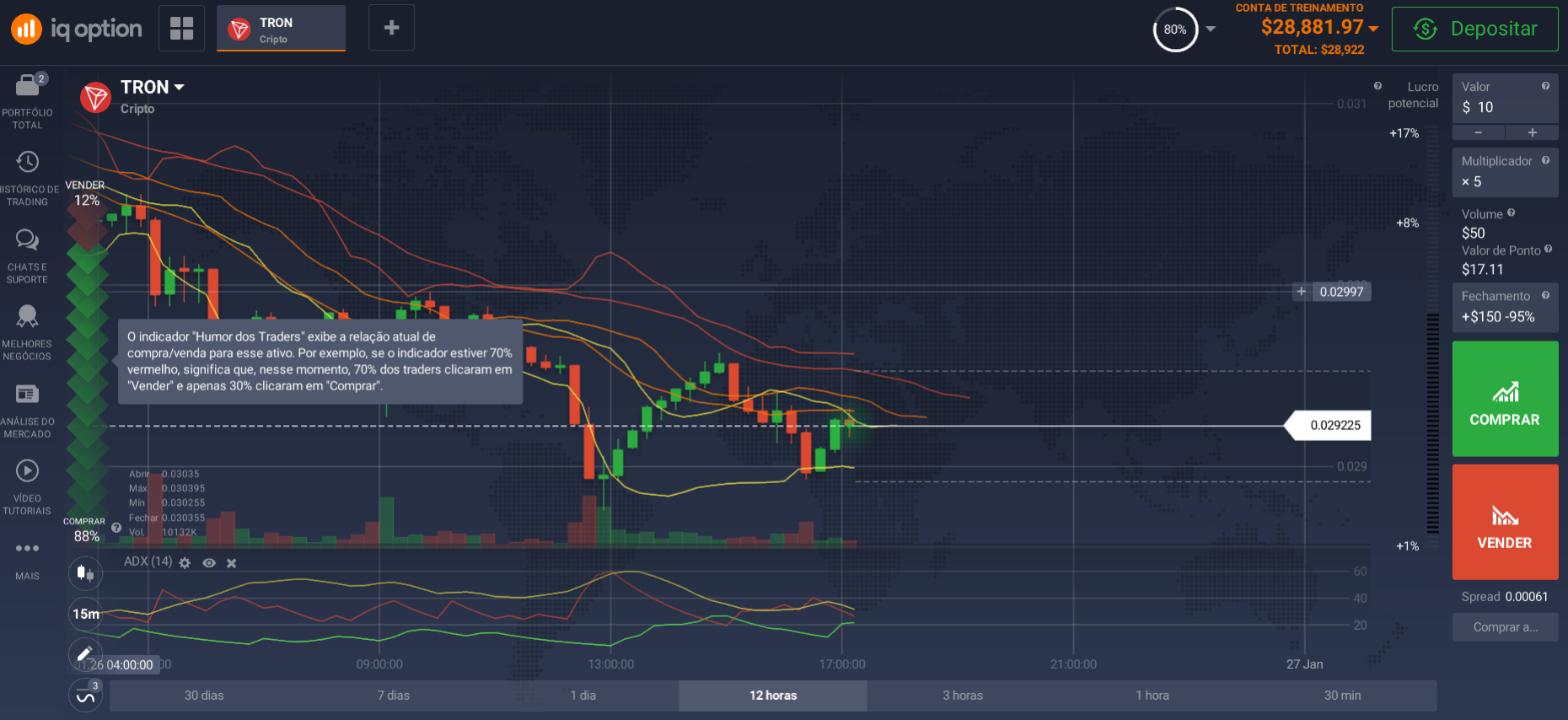Screen dimensions: 1568x720
Task: Click Valor de Ponto help icon
Action: click(1548, 249)
